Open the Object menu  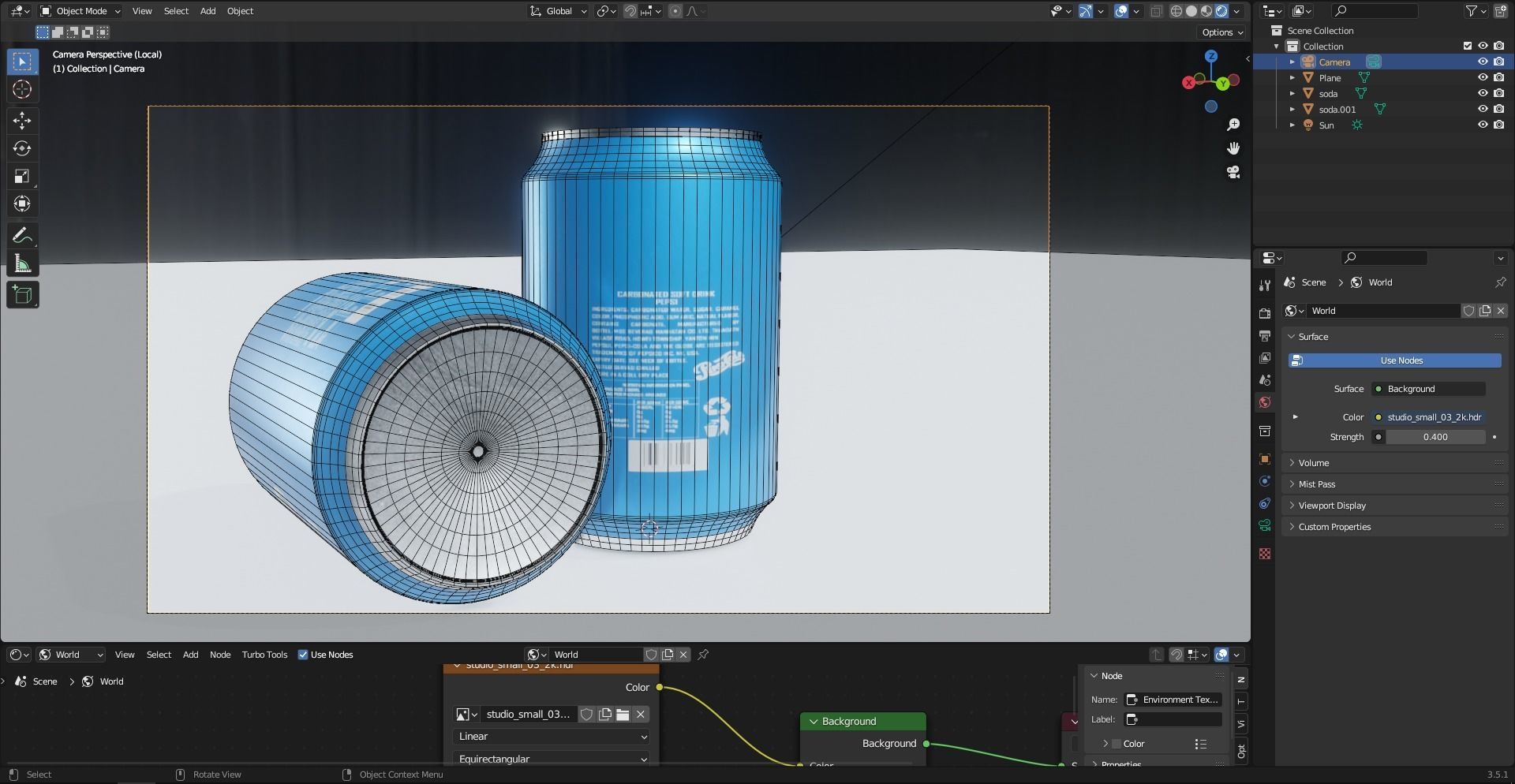(240, 10)
